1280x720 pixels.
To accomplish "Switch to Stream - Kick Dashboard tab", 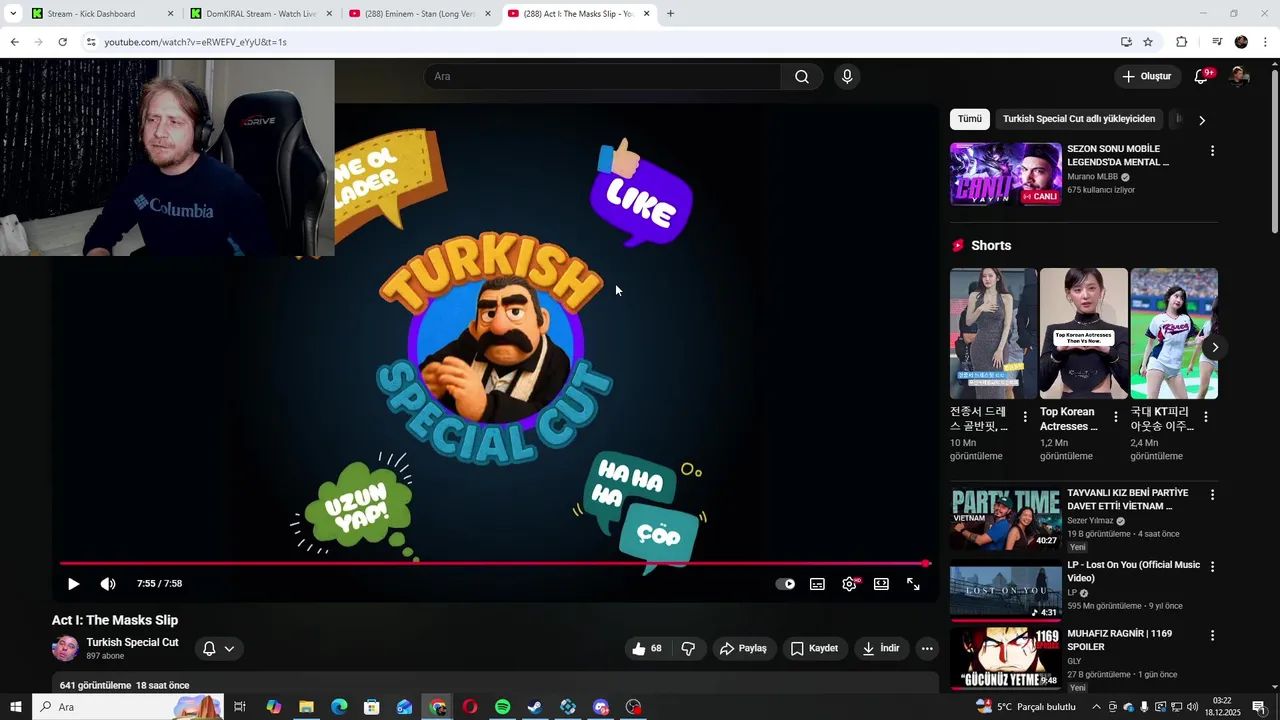I will coord(100,14).
